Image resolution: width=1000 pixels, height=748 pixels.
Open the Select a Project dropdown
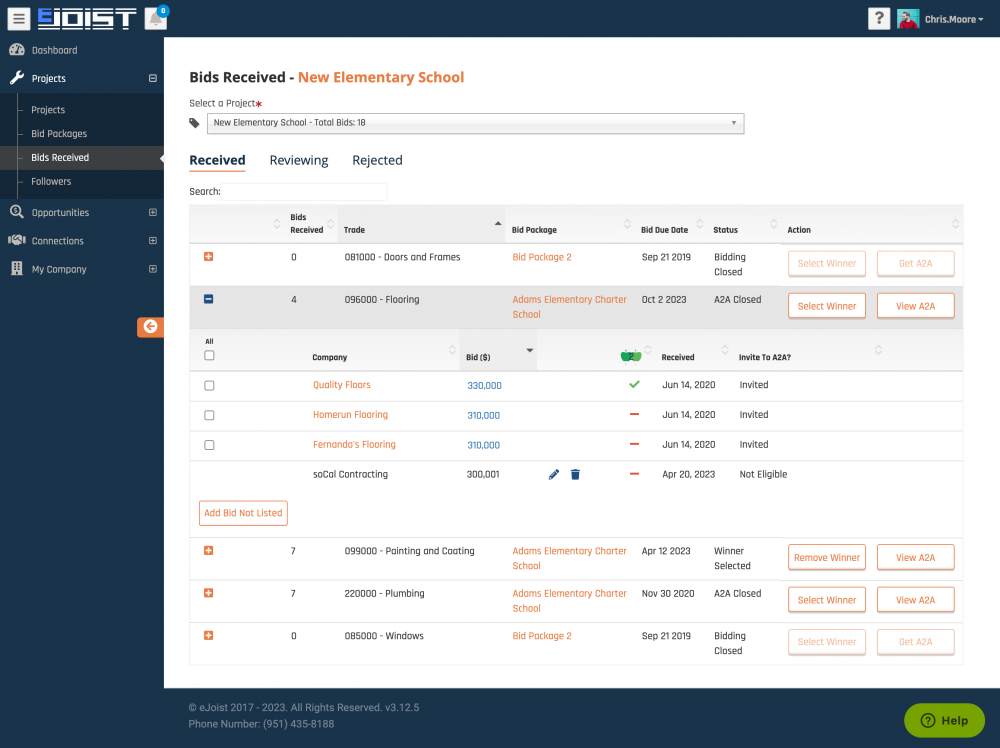475,123
